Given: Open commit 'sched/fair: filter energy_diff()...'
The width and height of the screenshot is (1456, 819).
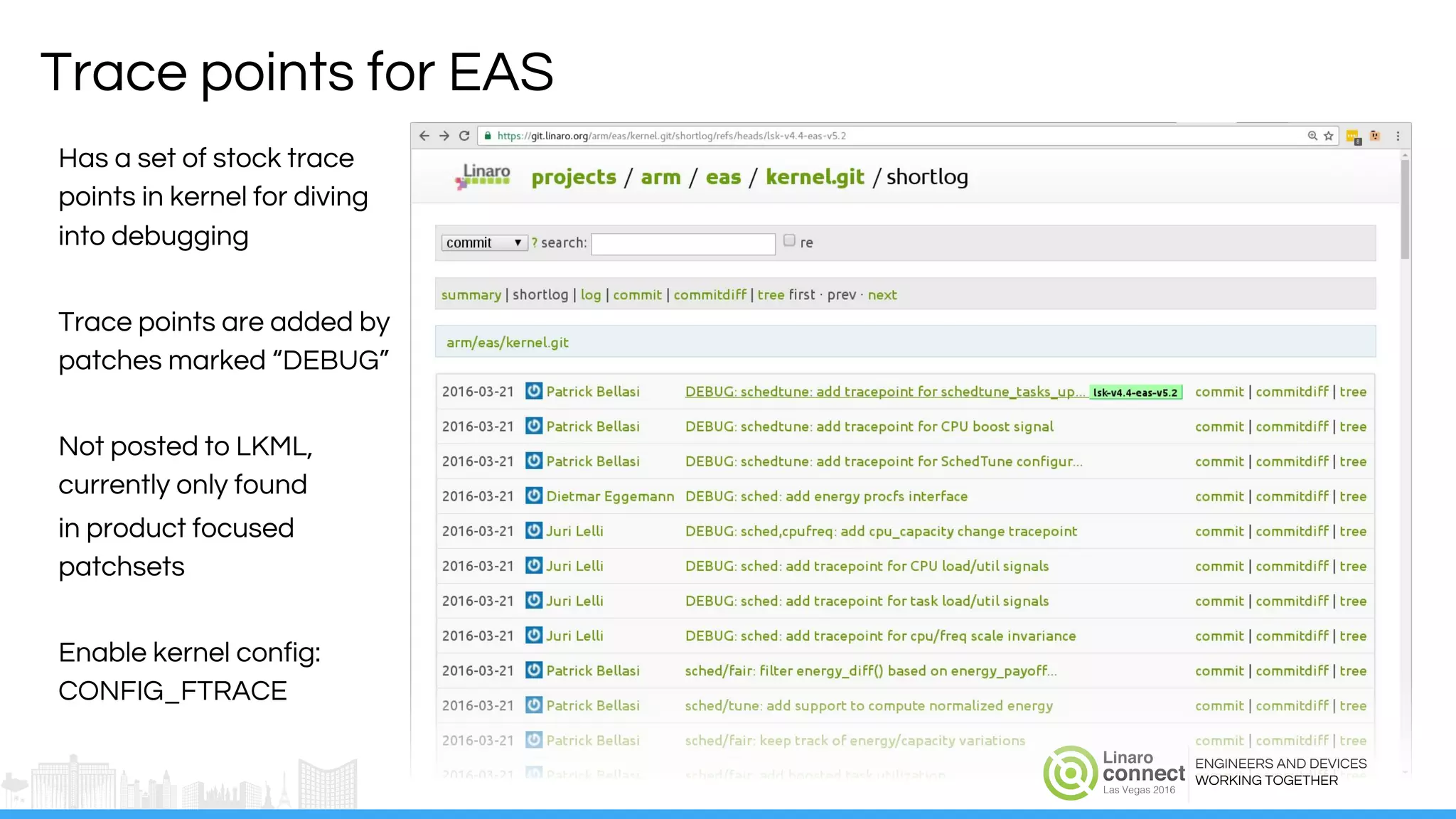Looking at the screenshot, I should (871, 670).
